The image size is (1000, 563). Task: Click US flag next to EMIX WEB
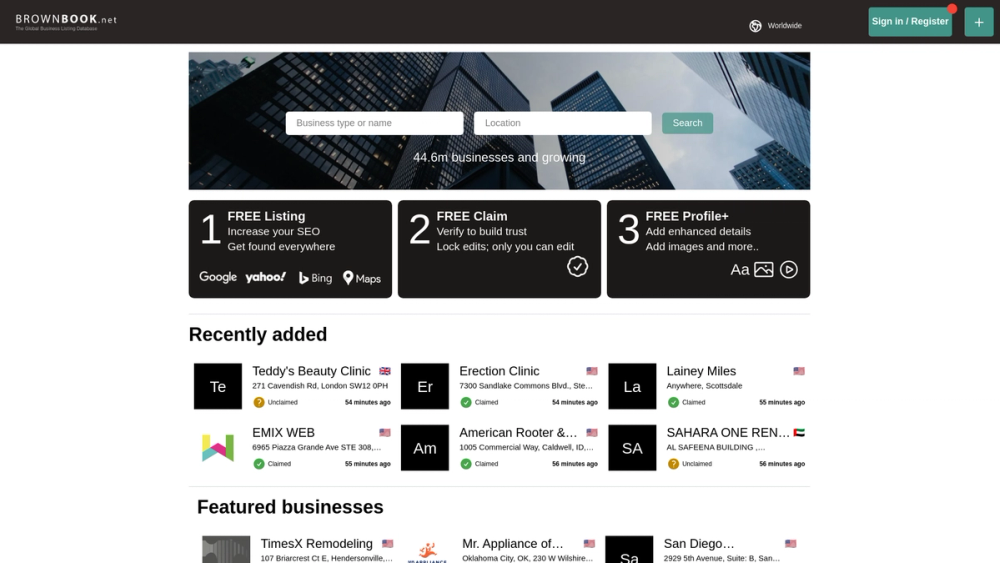[385, 432]
